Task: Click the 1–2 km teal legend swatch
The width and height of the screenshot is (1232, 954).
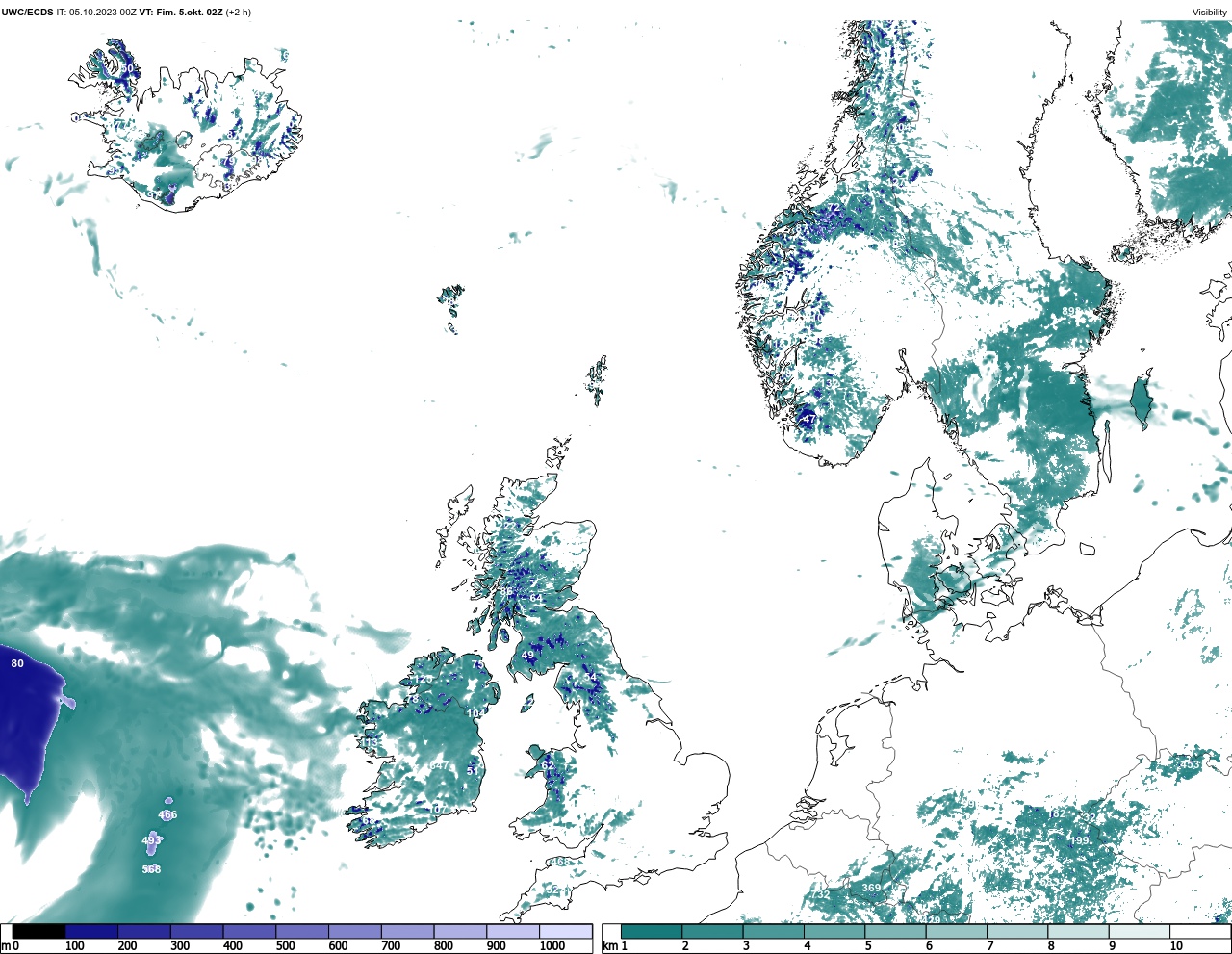Action: click(x=652, y=931)
